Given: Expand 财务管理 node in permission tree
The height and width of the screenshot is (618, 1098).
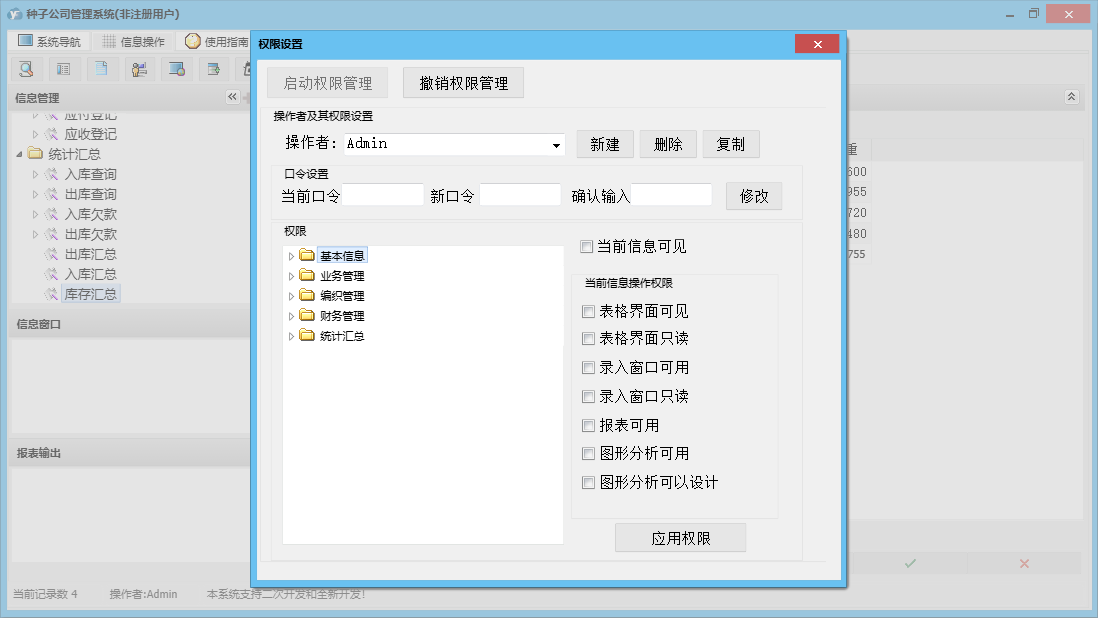Looking at the screenshot, I should coord(291,316).
